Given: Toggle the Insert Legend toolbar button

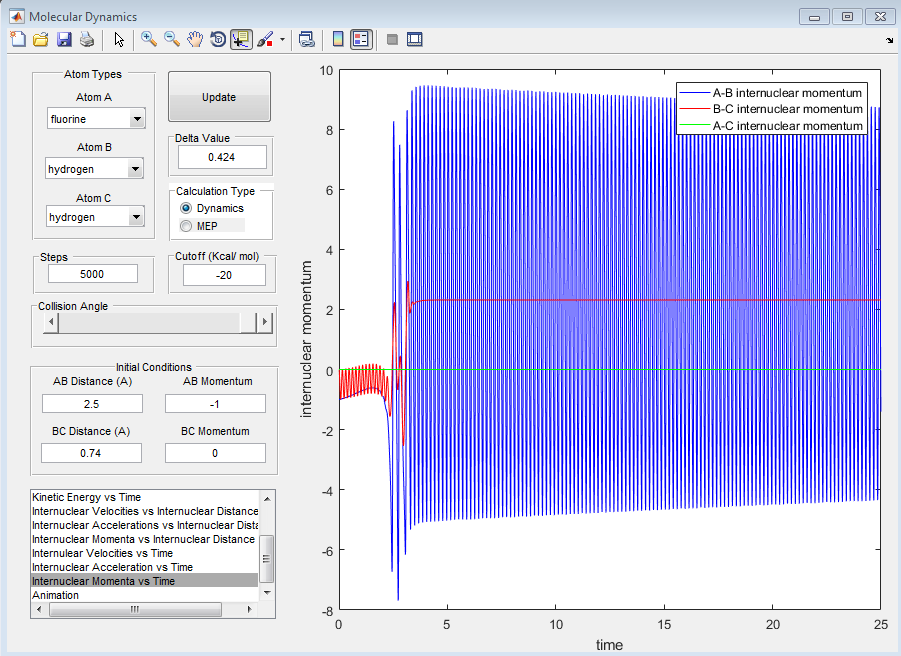Looking at the screenshot, I should 361,39.
